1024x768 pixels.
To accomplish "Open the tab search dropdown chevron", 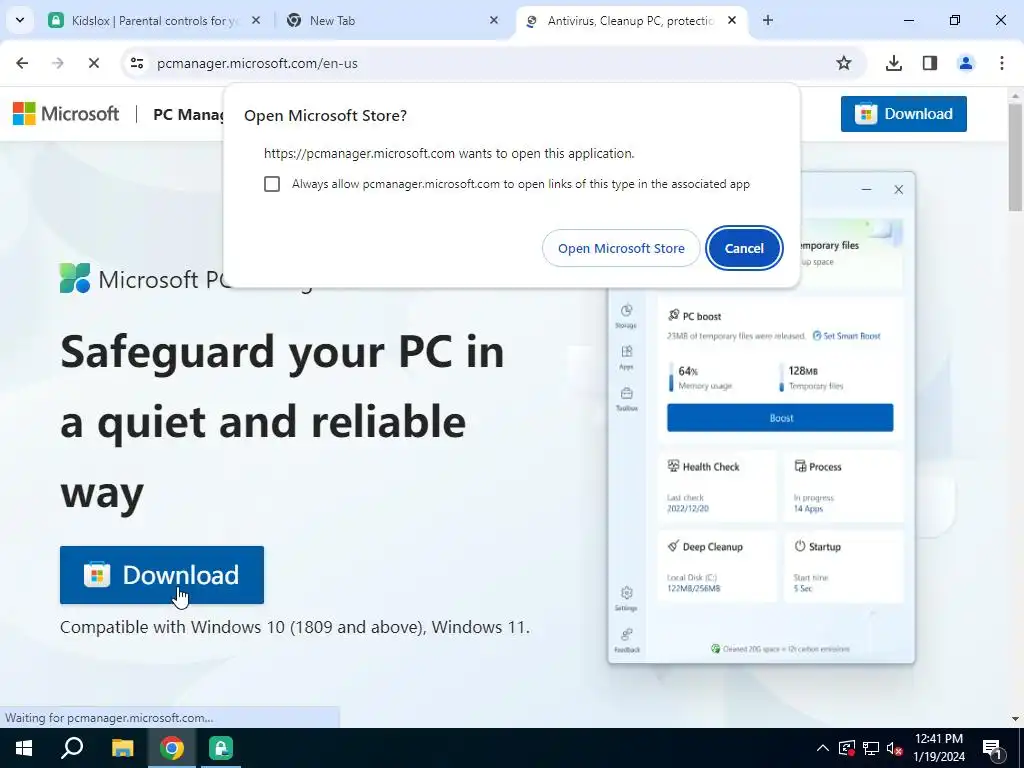I will tap(20, 20).
